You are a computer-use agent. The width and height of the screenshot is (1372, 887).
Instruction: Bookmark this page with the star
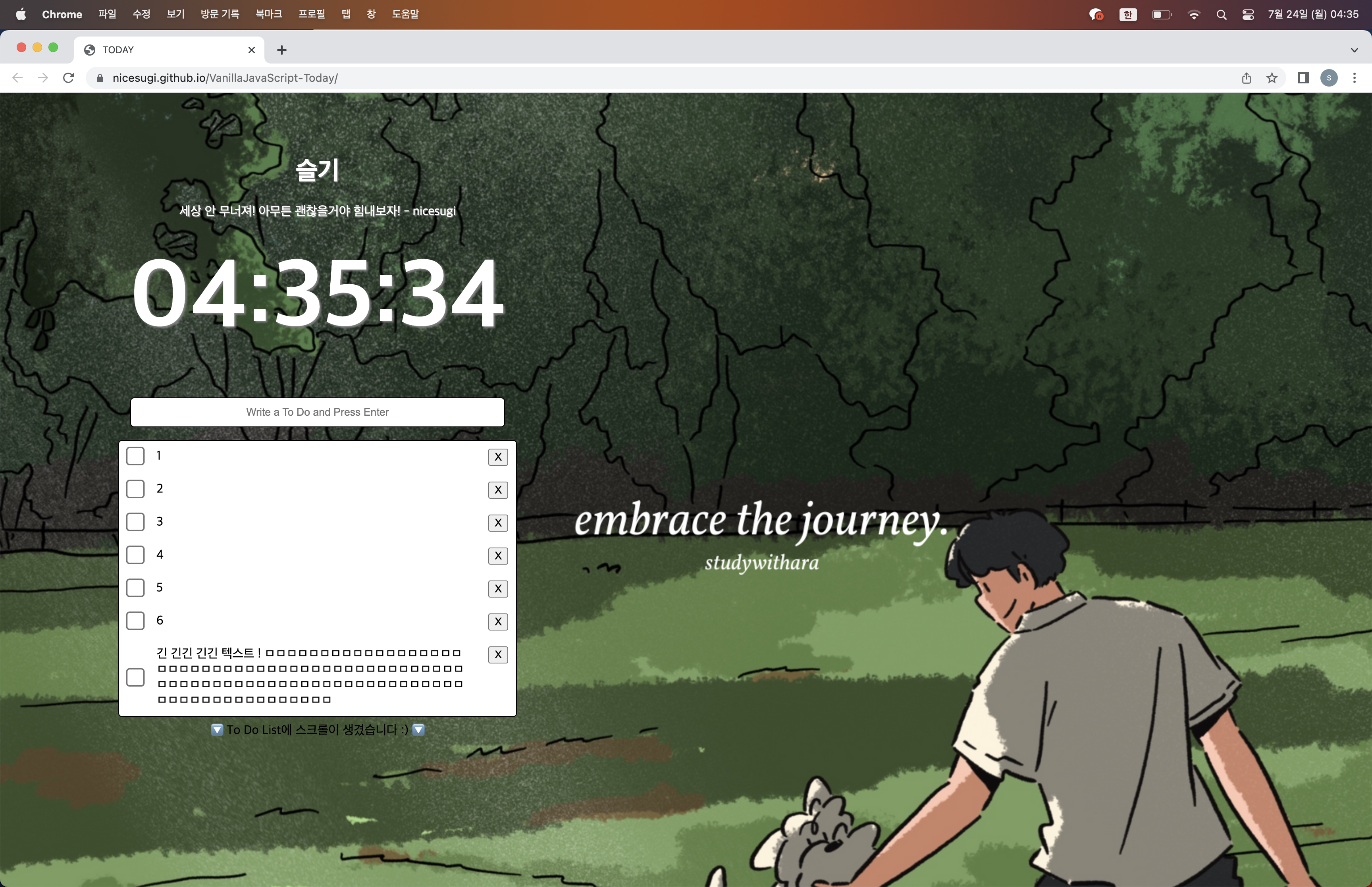click(1272, 78)
